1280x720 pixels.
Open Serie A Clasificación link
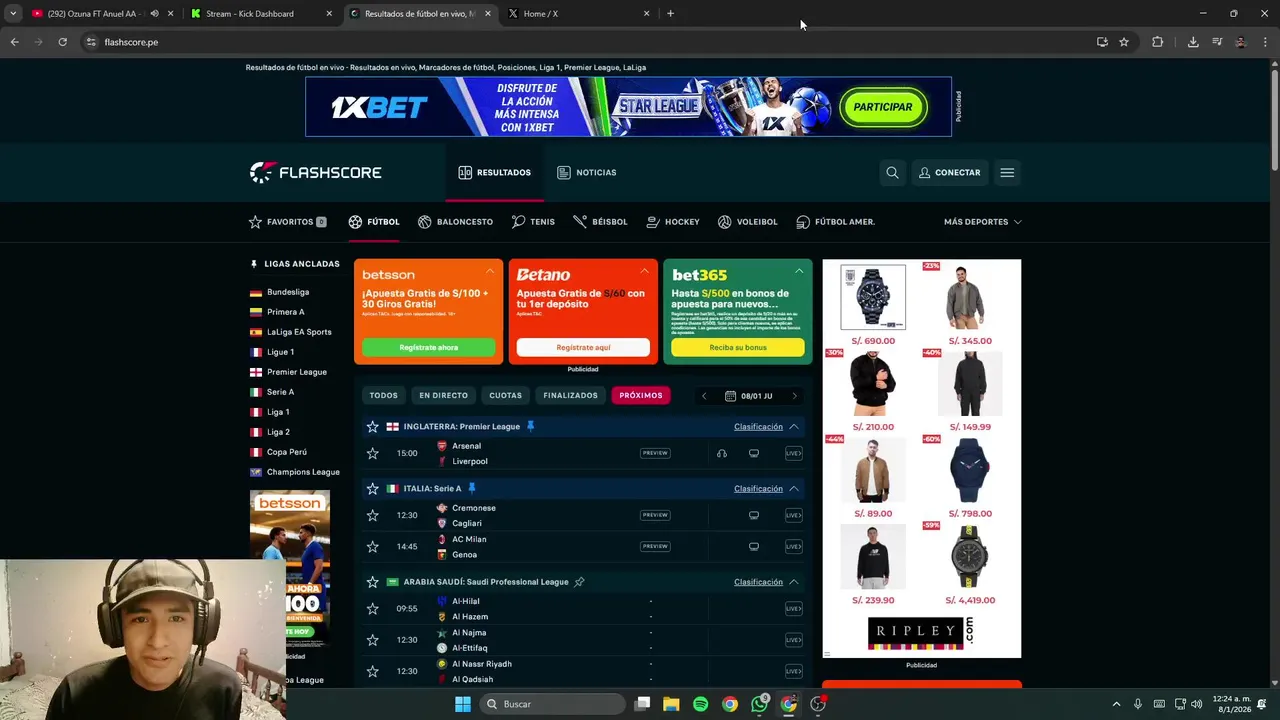tap(758, 489)
